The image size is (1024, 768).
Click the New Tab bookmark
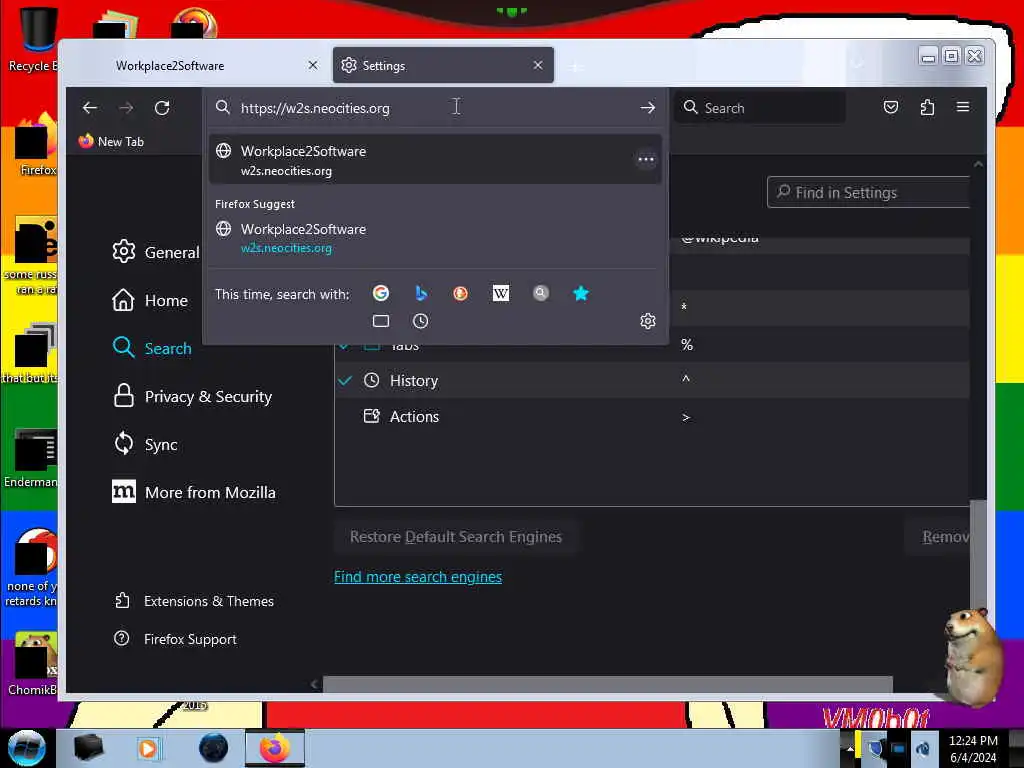(111, 141)
